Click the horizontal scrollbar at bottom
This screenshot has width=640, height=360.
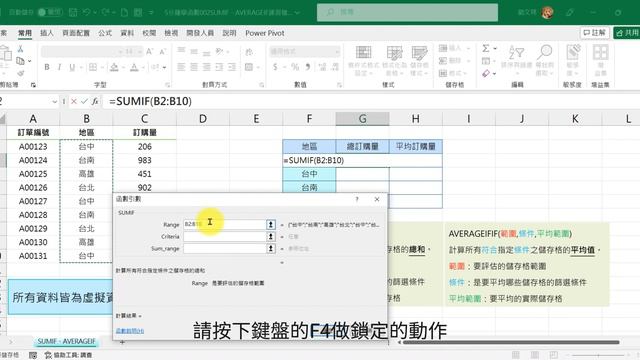click(510, 342)
